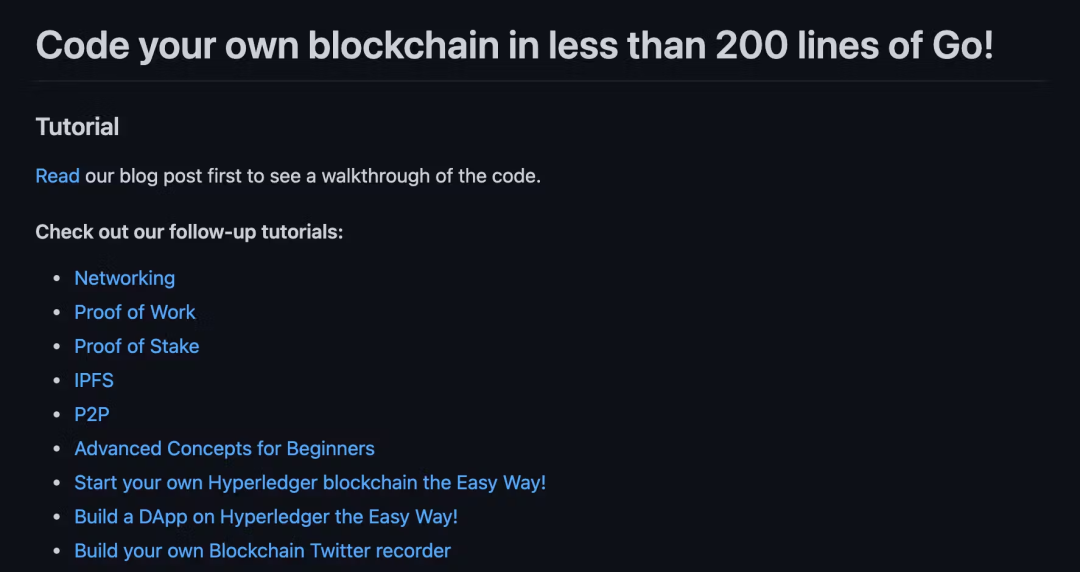The height and width of the screenshot is (572, 1080).
Task: Click the bullet before "Build a DApp"
Action: (x=57, y=518)
